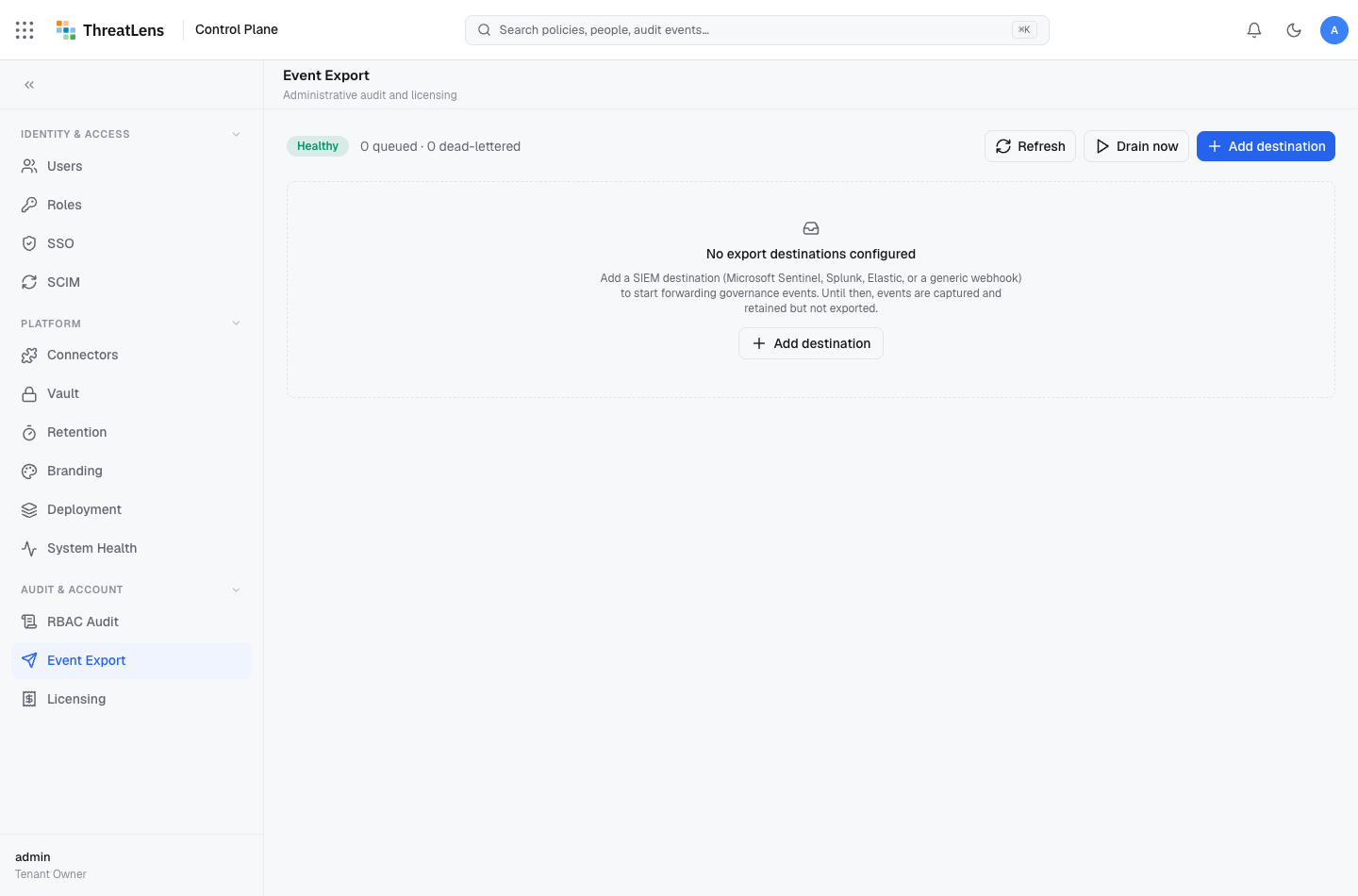Click the ThreatLens logo
This screenshot has width=1358, height=896.
110,30
